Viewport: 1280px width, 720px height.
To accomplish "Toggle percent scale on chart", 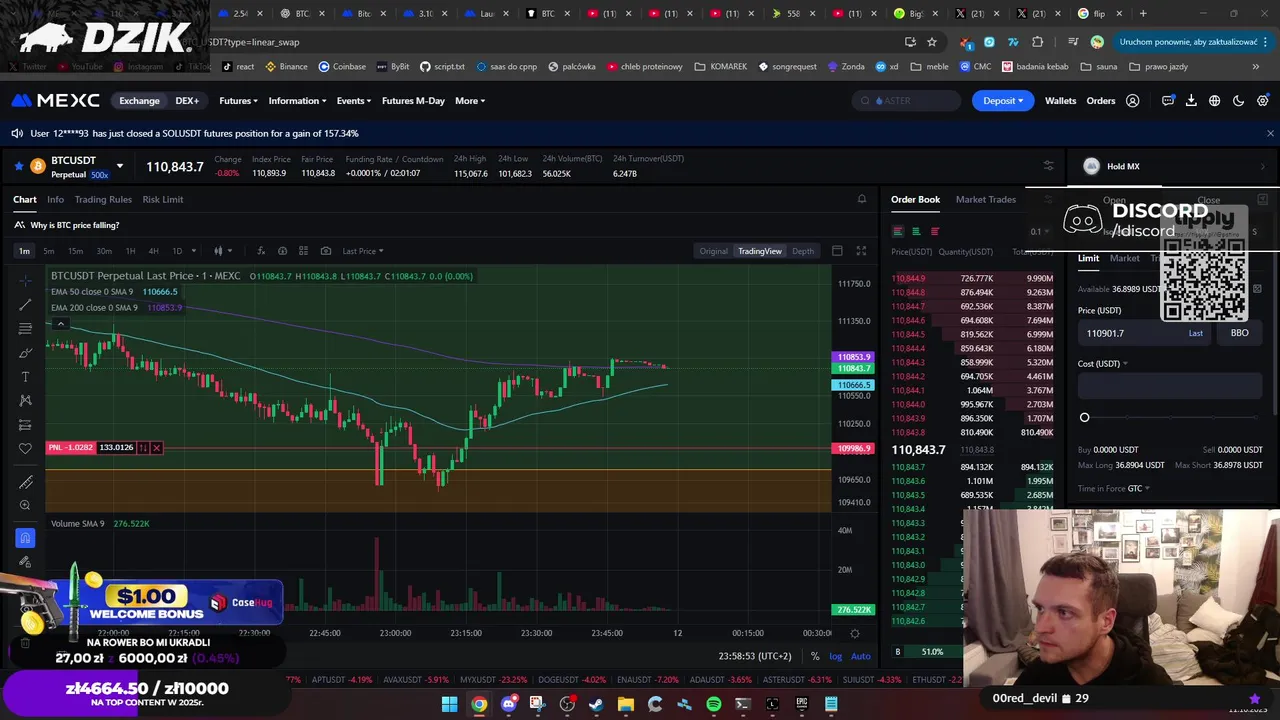I will (815, 656).
